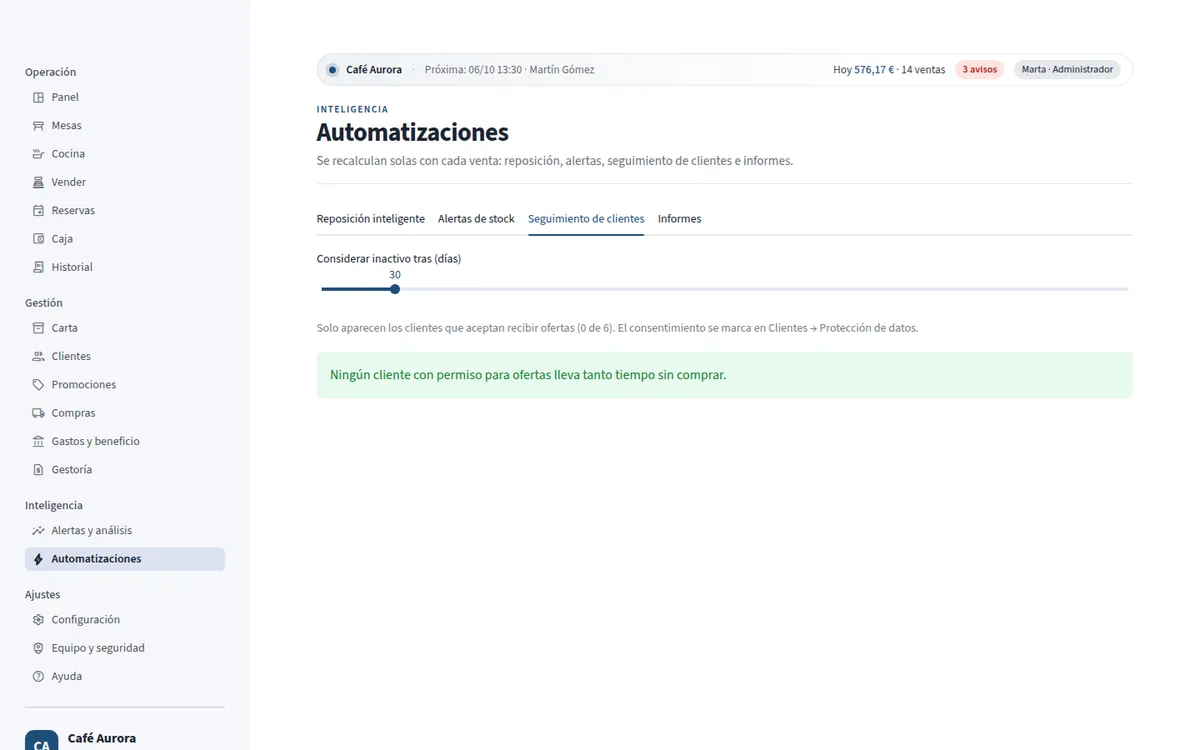
Task: Click the Panel icon in the sidebar
Action: (x=38, y=97)
